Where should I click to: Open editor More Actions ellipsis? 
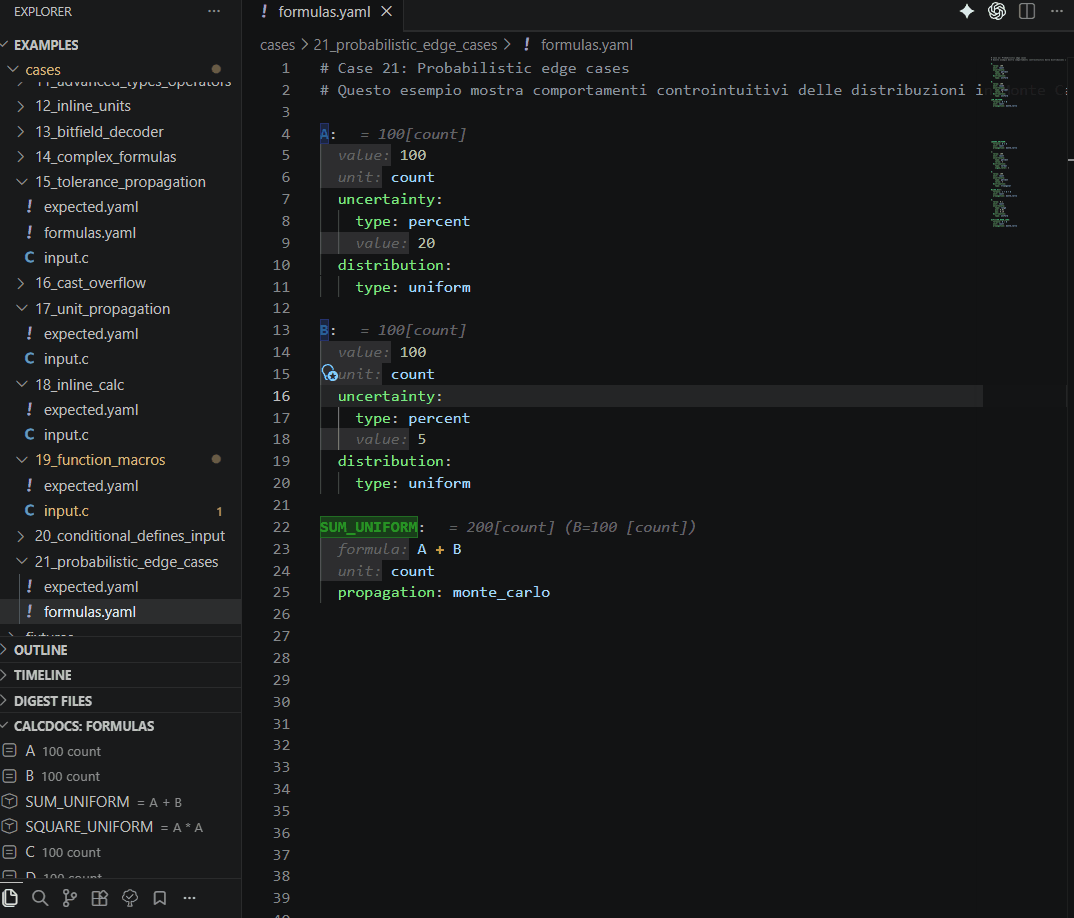(x=1057, y=11)
